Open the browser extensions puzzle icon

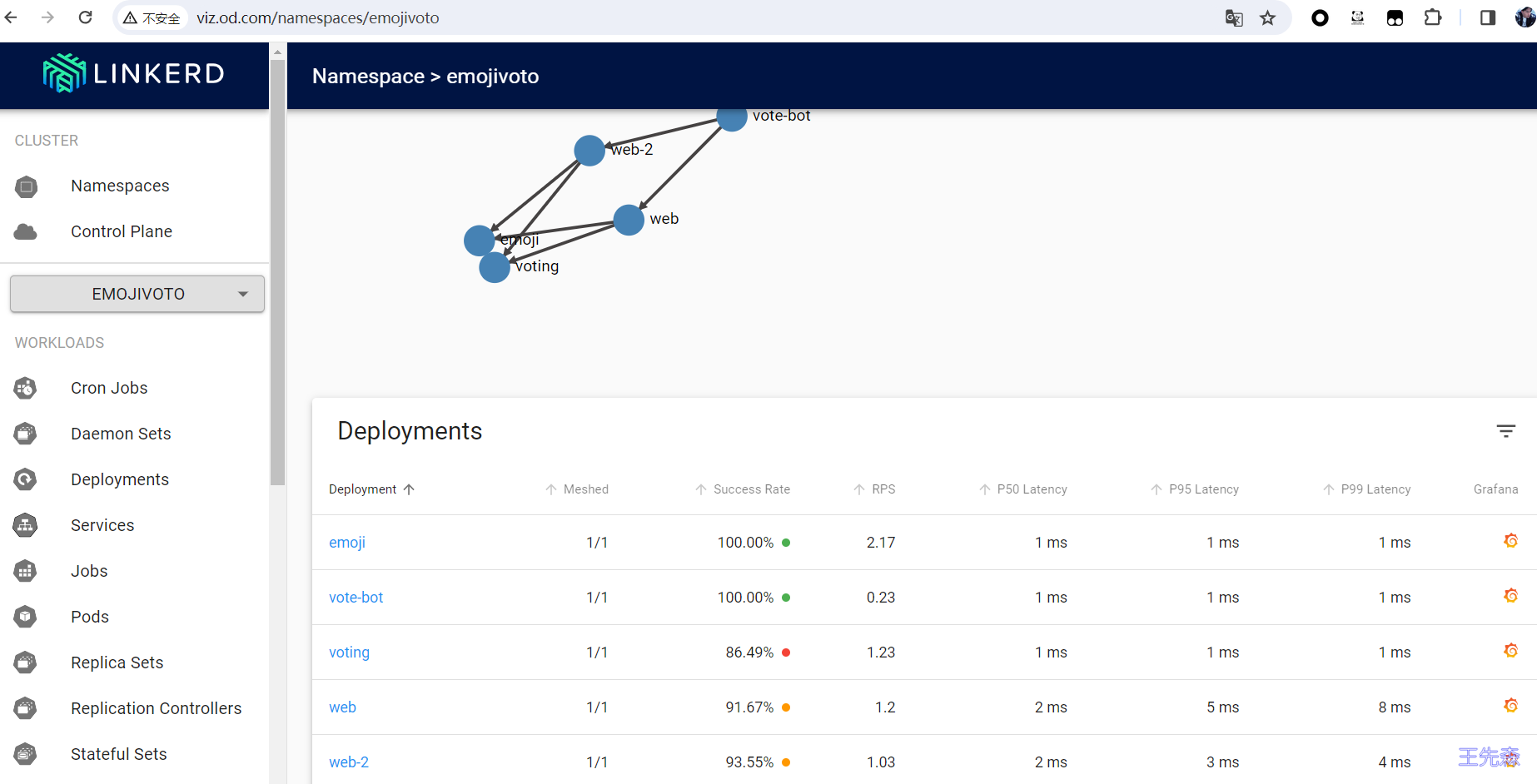click(x=1432, y=17)
